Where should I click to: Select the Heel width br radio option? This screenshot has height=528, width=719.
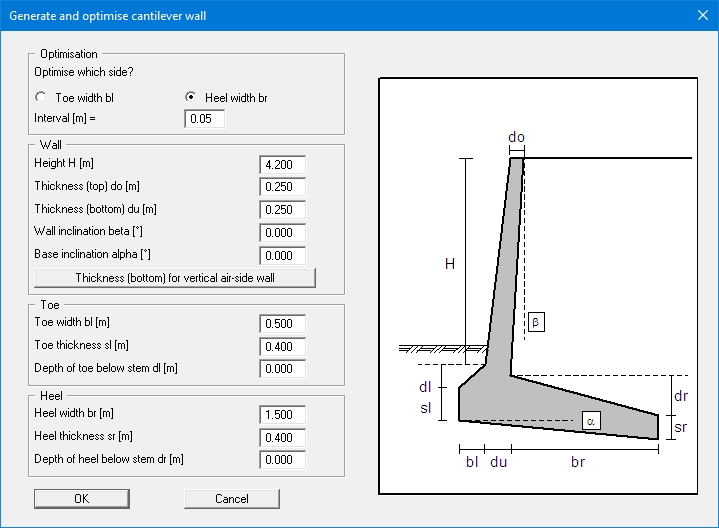(190, 98)
